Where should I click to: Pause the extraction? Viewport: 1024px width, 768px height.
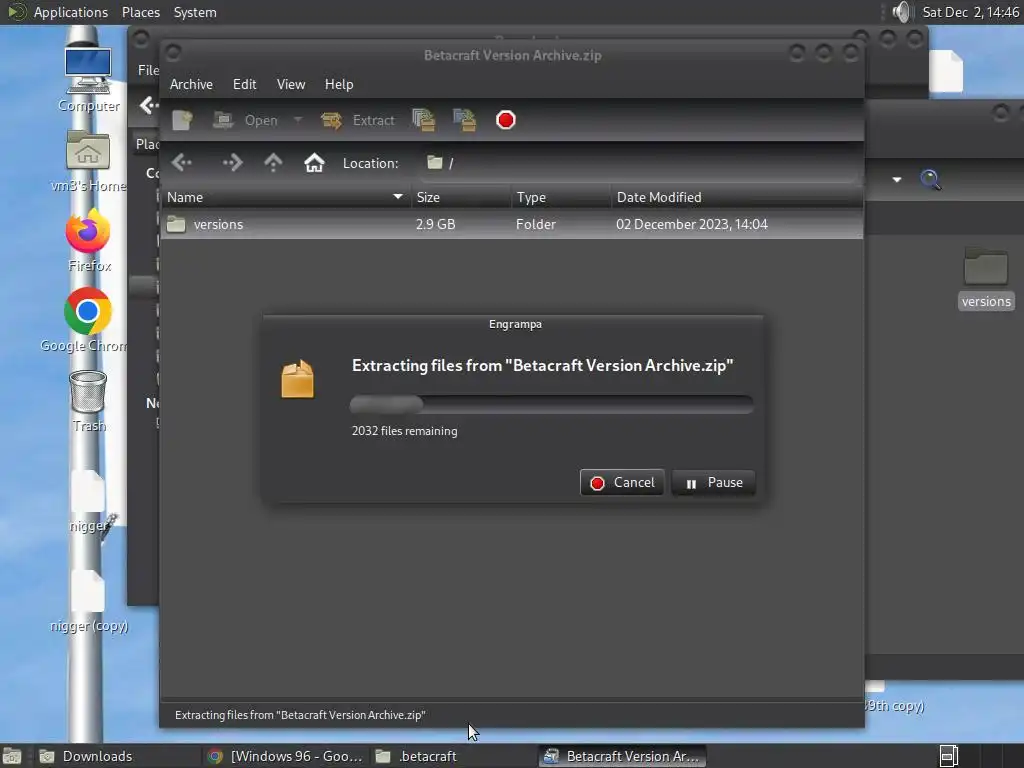point(714,483)
